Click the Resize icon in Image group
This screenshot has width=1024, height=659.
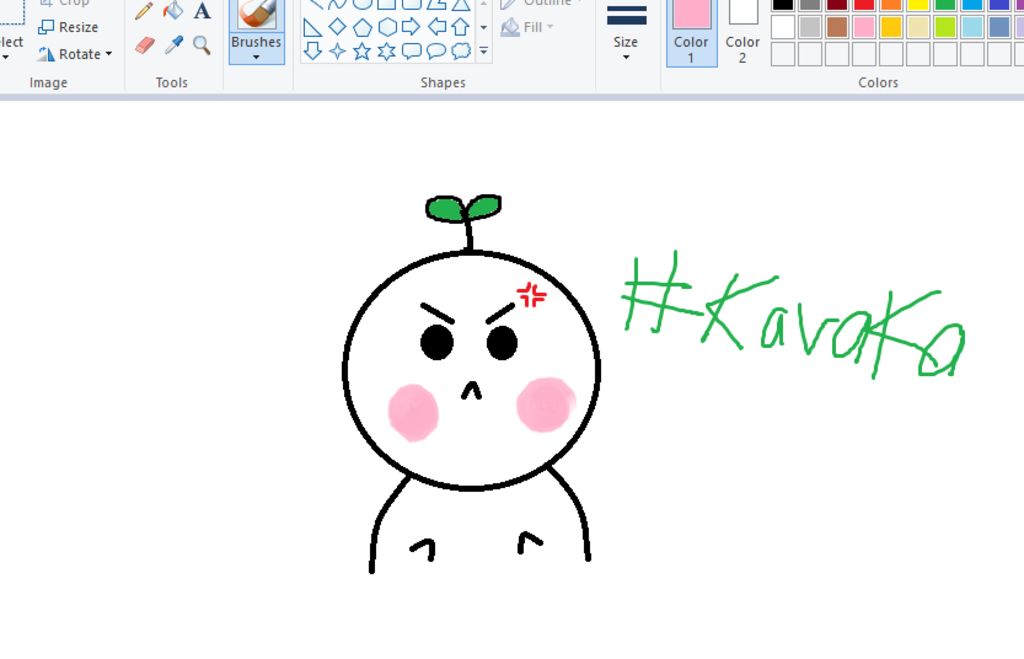click(46, 27)
